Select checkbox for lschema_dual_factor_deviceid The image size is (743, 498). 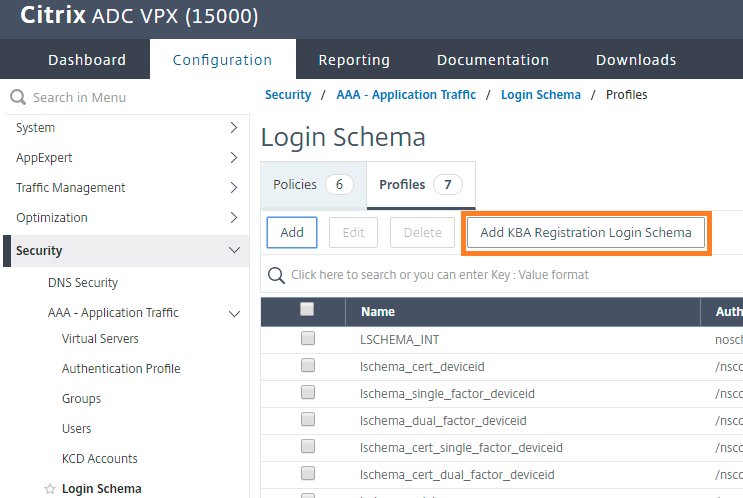tap(308, 419)
